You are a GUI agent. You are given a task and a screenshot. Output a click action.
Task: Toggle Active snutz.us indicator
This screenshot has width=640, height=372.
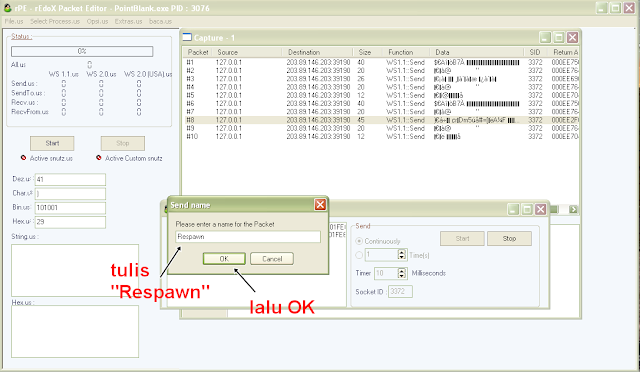coord(23,158)
